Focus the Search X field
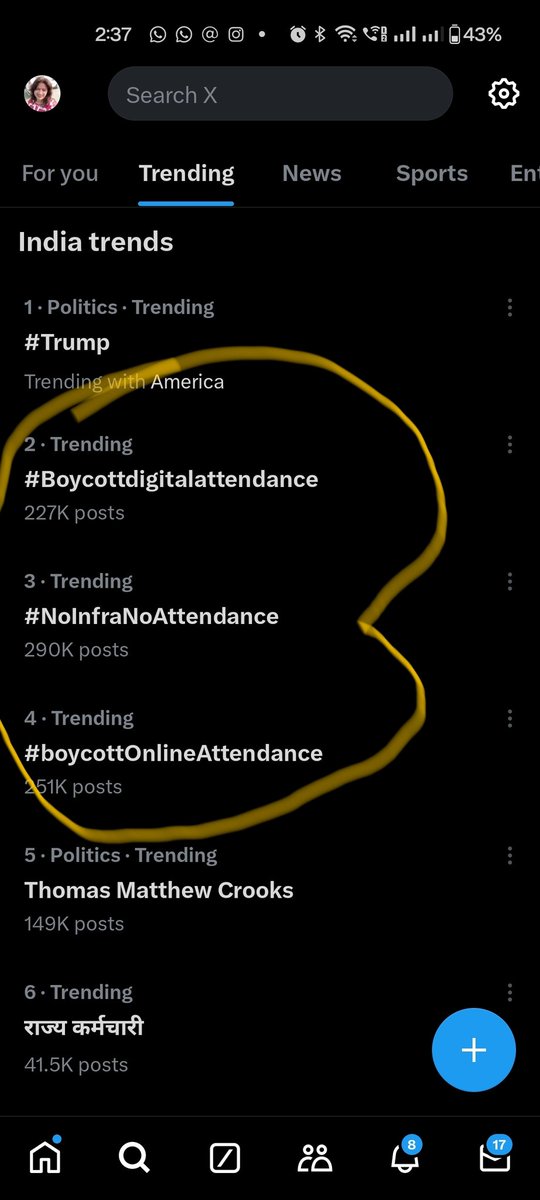 tap(280, 95)
